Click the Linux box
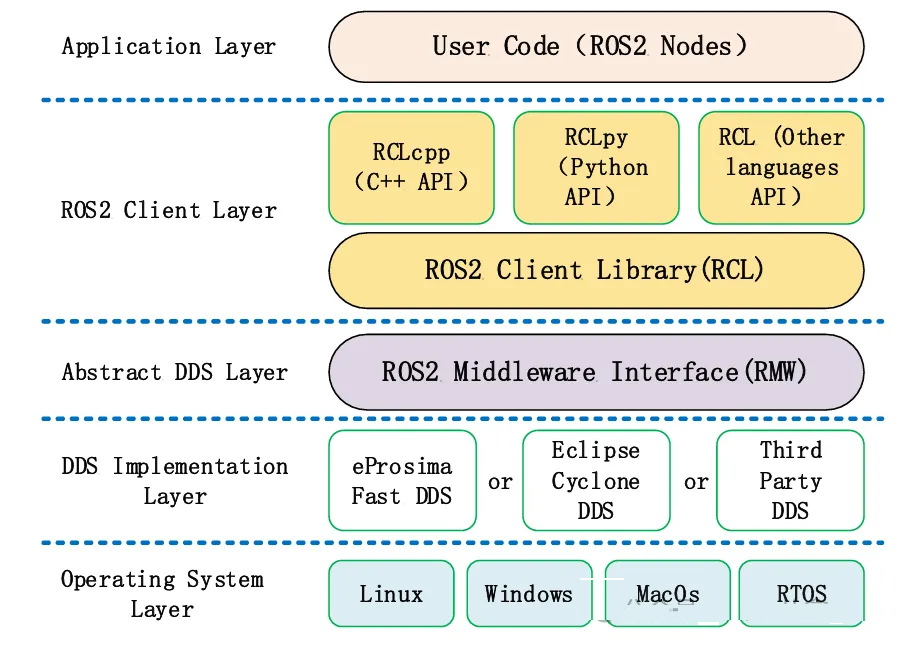Viewport: 910px width, 647px height. point(391,594)
